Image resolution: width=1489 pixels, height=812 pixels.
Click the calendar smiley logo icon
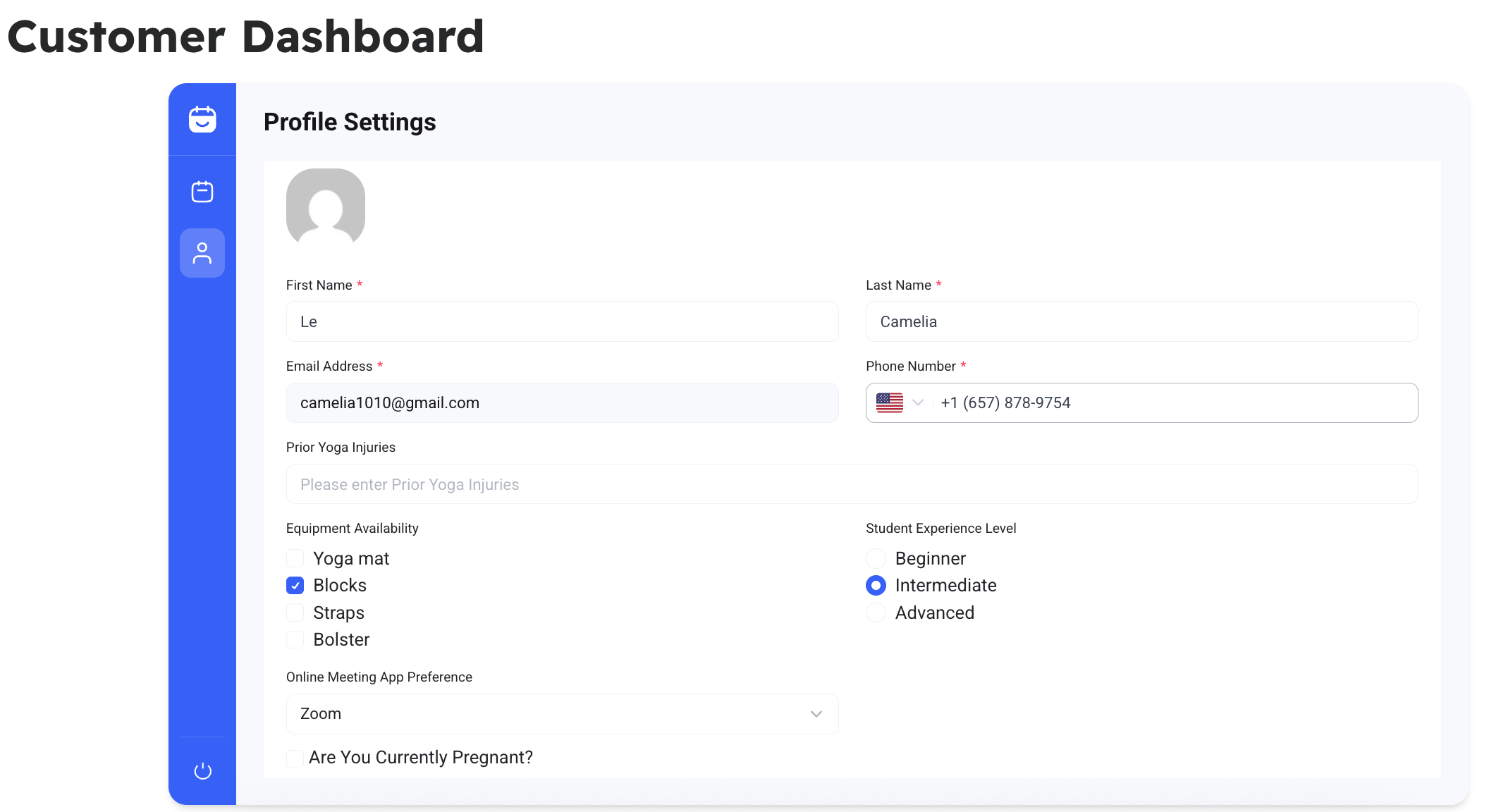click(x=202, y=119)
